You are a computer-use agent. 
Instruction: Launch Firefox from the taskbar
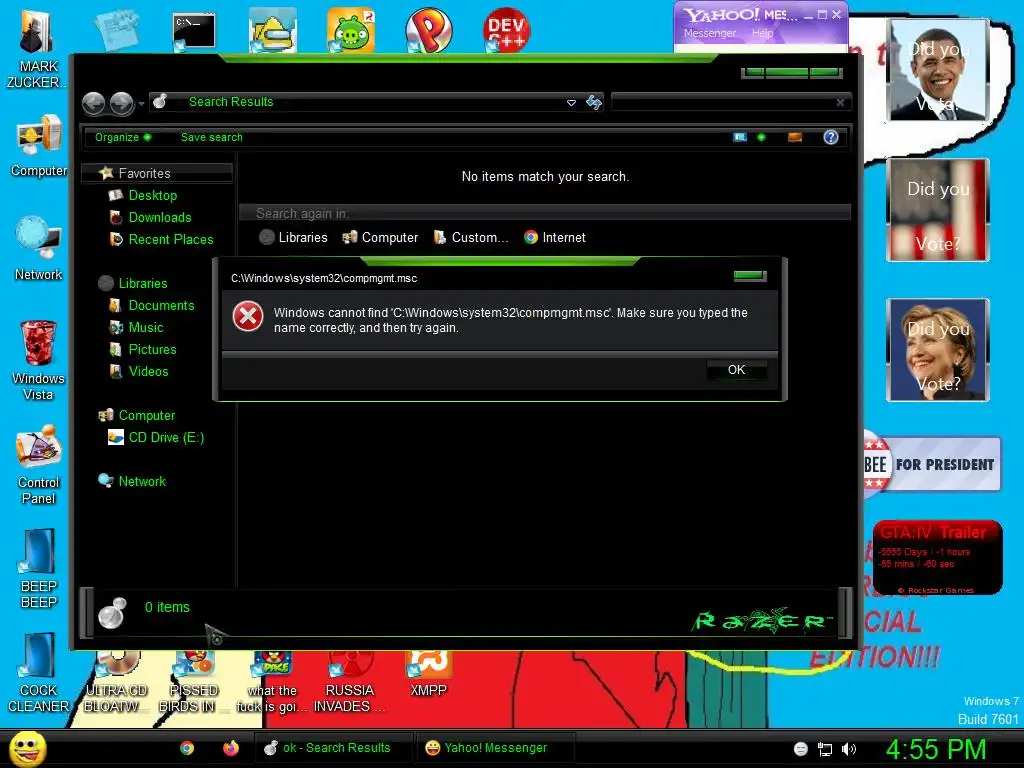pos(231,748)
